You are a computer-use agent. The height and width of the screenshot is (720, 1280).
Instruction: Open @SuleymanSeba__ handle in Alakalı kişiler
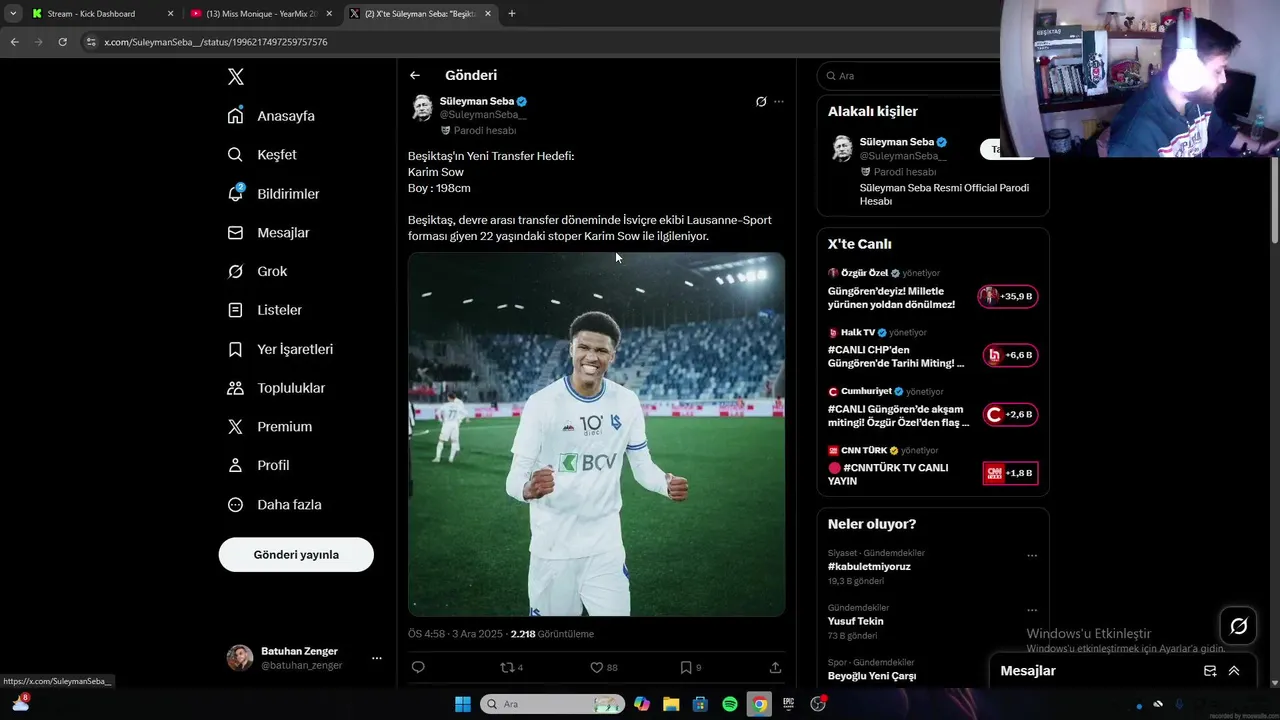point(903,156)
